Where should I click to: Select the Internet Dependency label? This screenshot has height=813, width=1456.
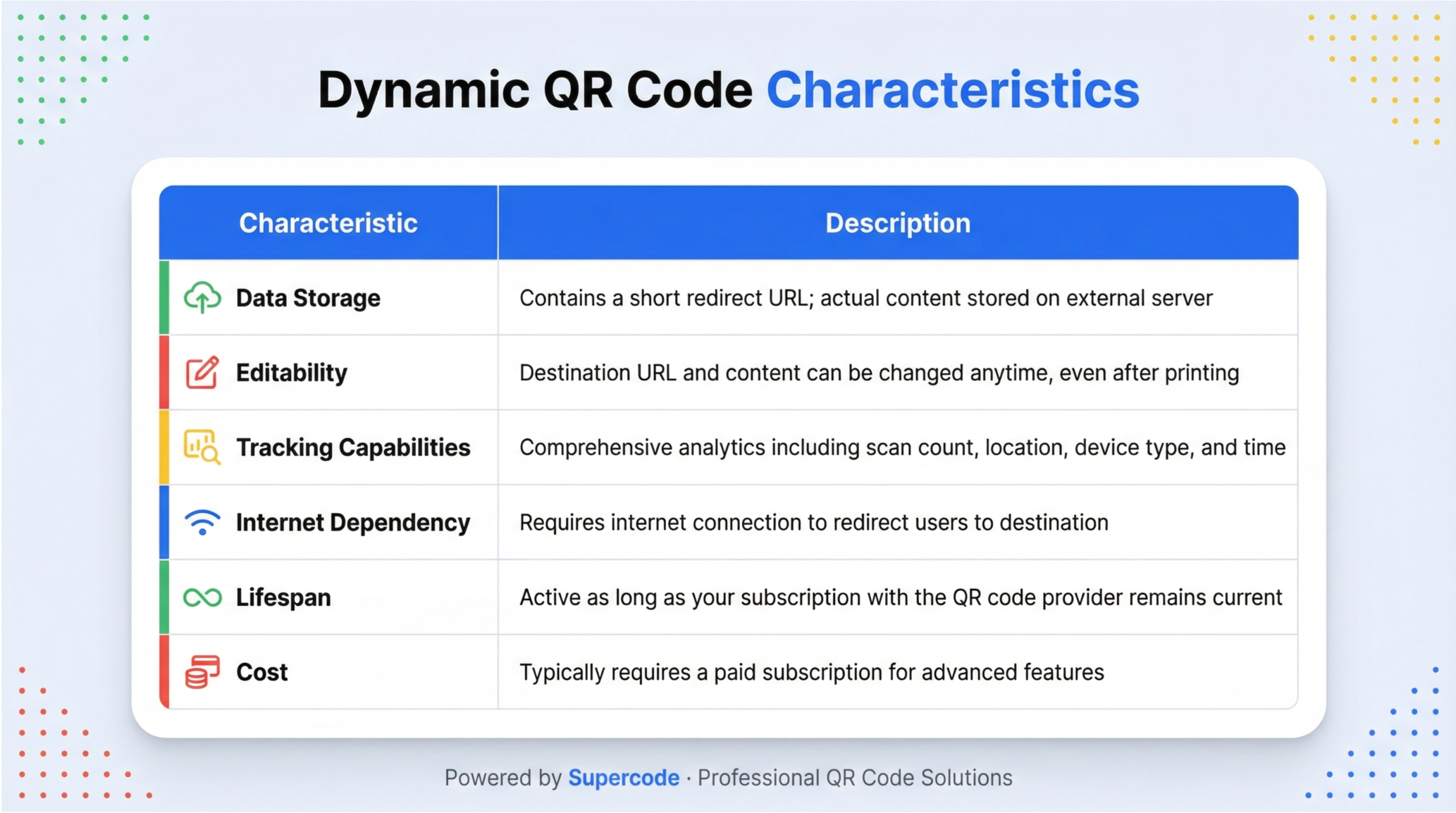pos(353,523)
